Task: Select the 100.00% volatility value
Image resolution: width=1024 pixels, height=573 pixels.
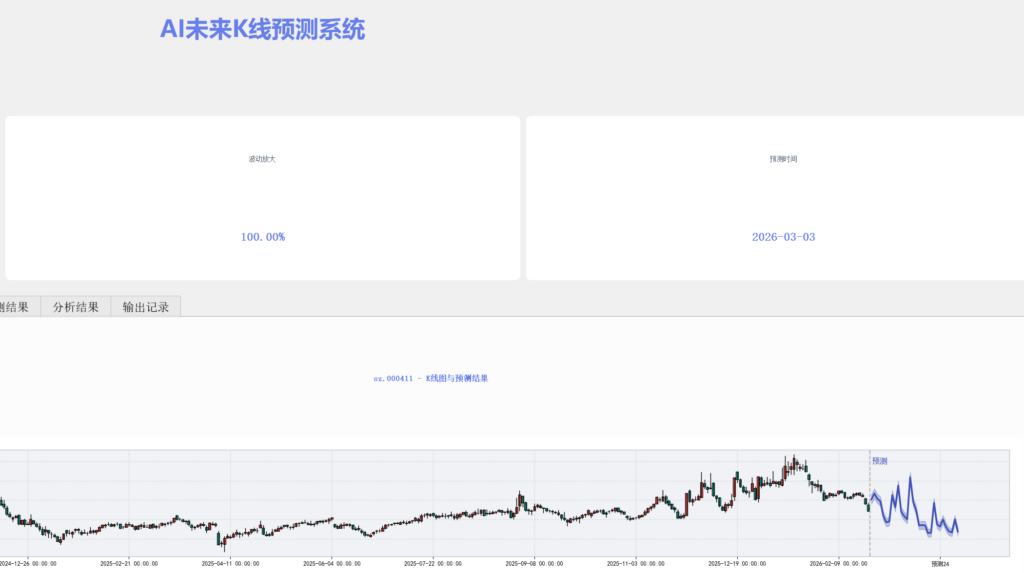Action: coord(262,237)
